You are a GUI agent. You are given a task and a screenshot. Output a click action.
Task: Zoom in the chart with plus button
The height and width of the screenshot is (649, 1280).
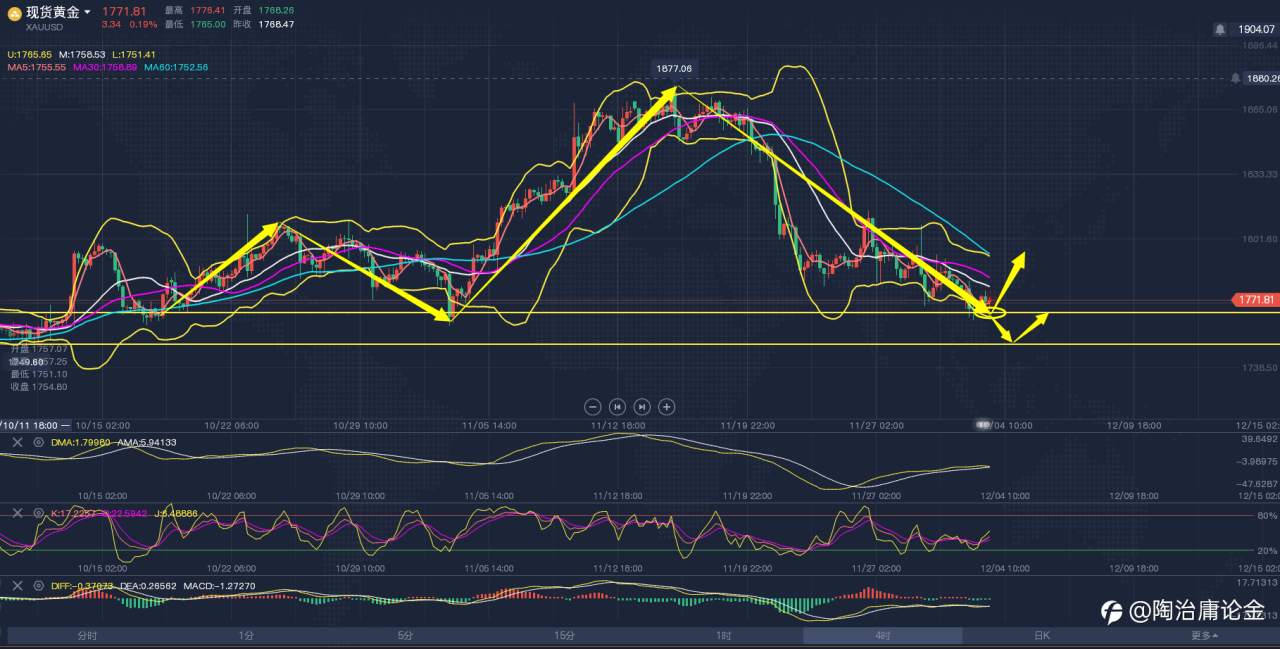[x=667, y=406]
